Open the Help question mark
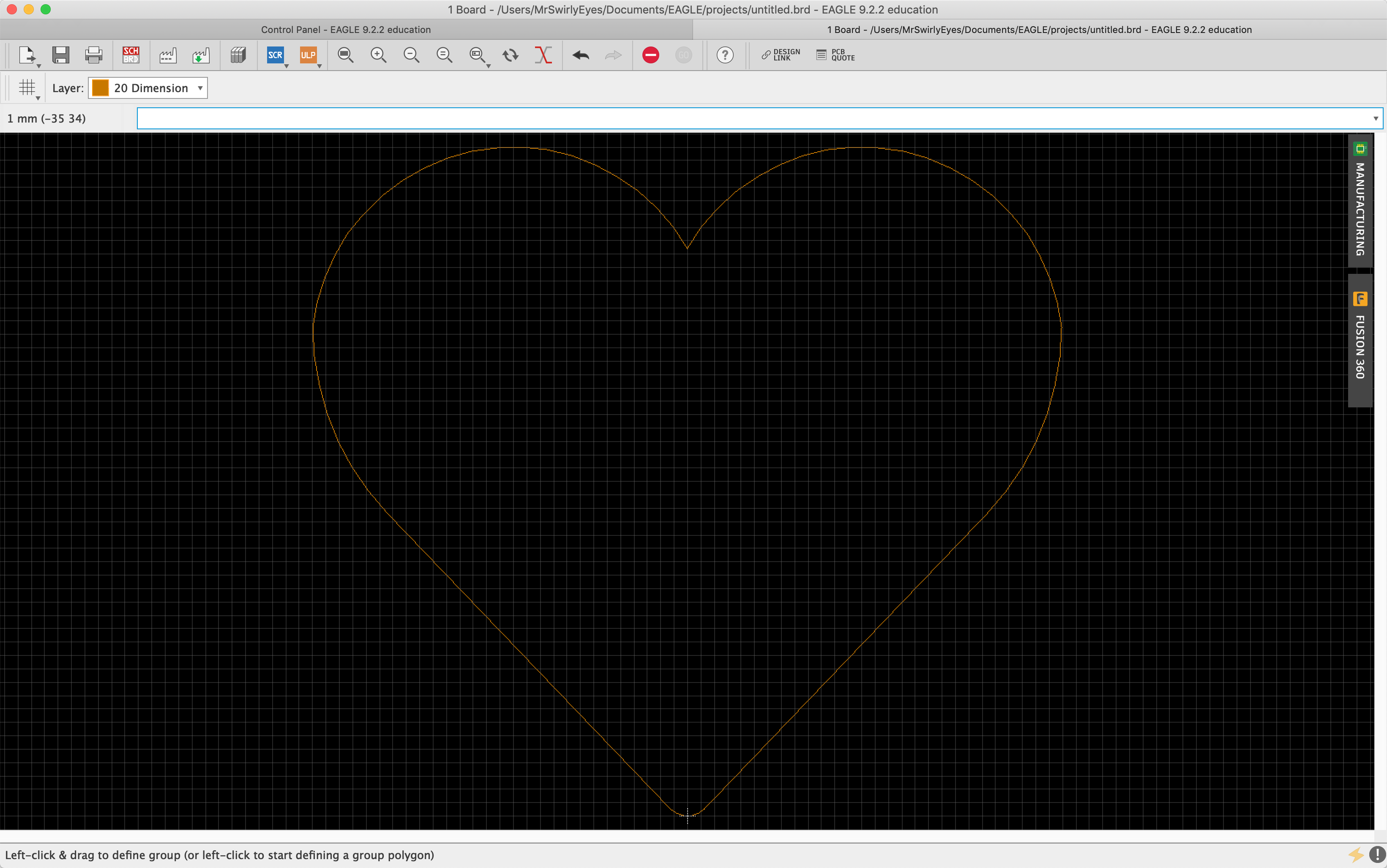Screen dimensions: 1387x868 coord(725,55)
